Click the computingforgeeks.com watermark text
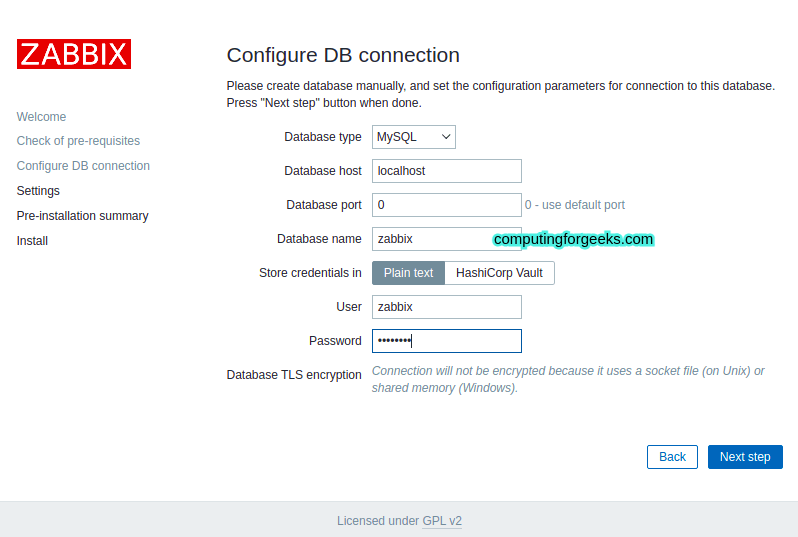 [x=573, y=239]
